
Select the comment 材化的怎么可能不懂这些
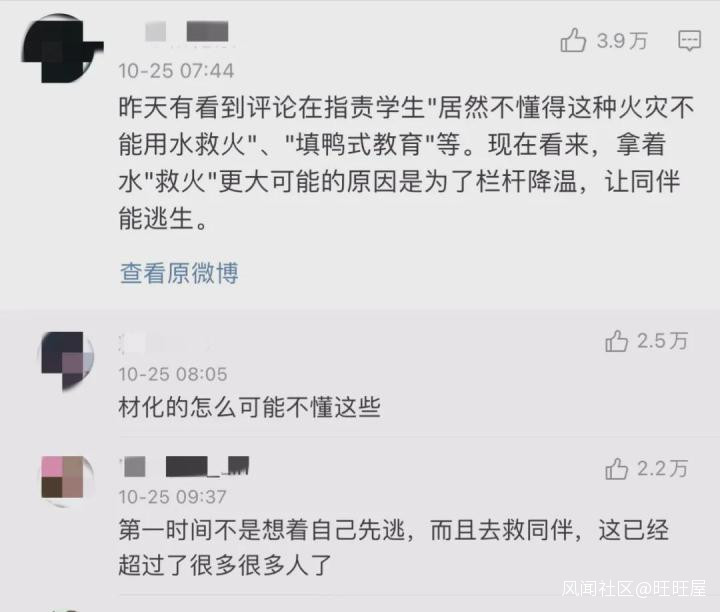pyautogui.click(x=249, y=407)
